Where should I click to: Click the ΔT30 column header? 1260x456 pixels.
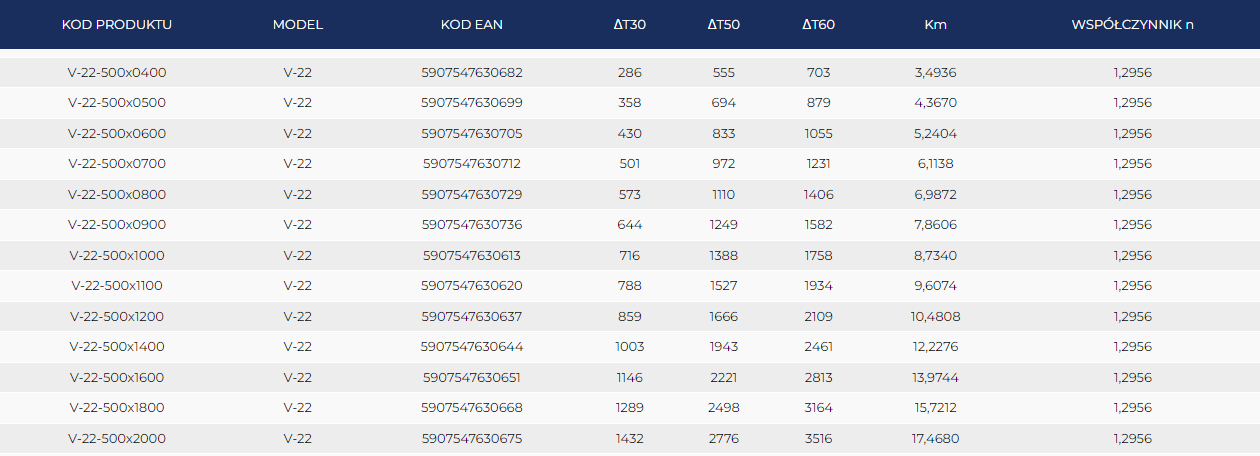click(x=630, y=24)
